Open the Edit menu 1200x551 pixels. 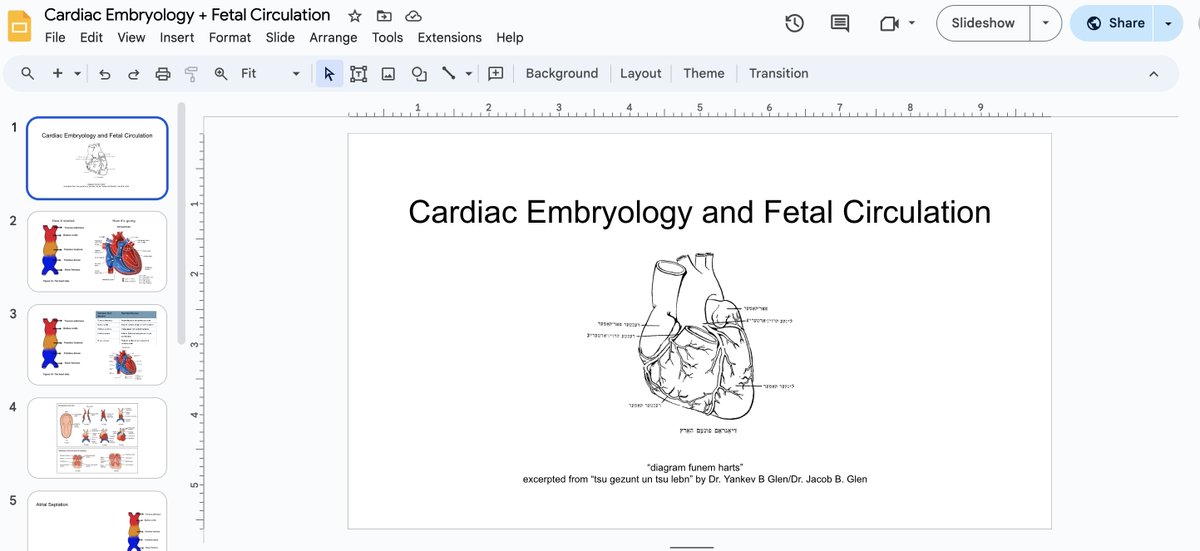click(x=91, y=37)
